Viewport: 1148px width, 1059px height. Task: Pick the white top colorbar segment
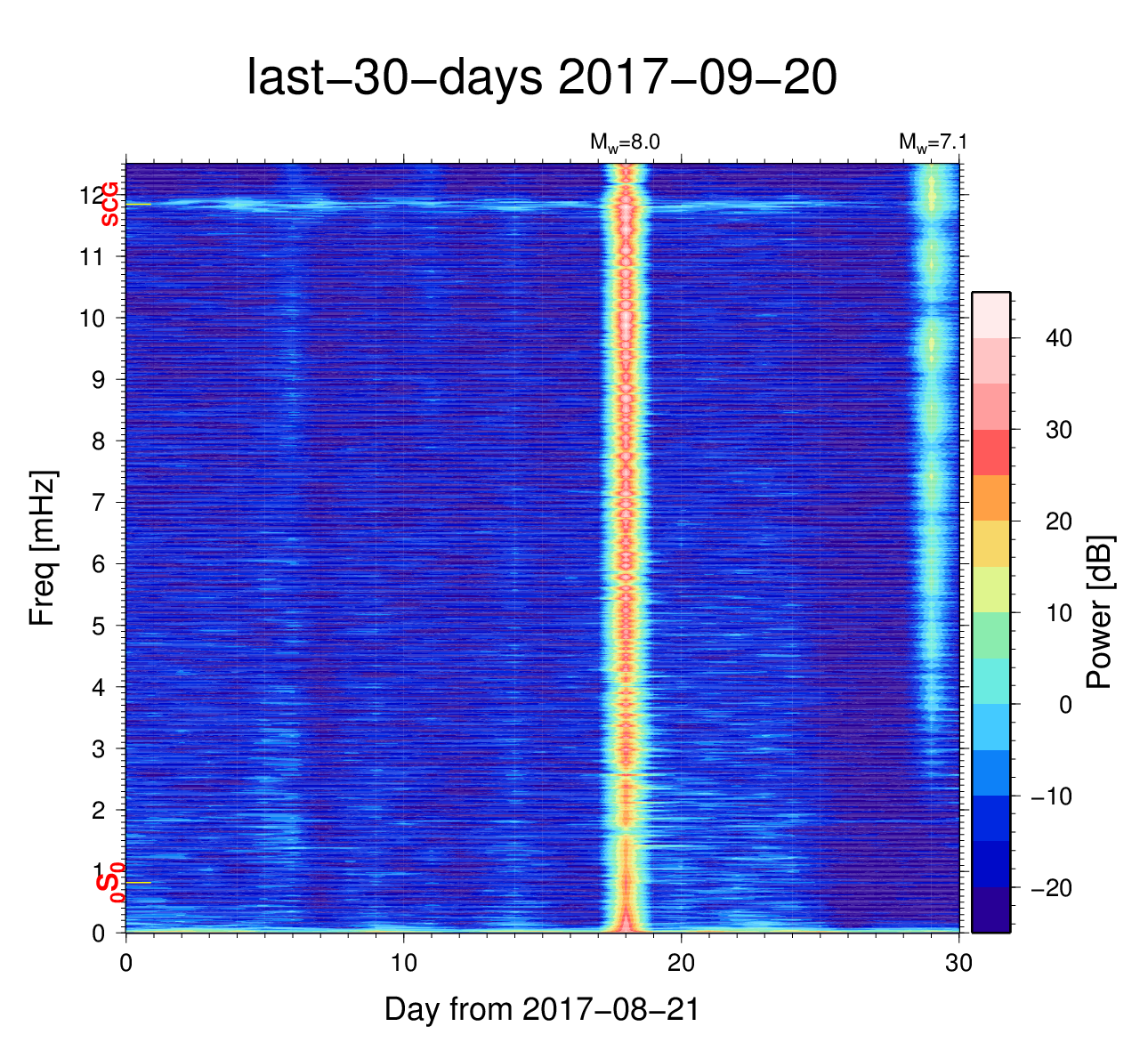pos(990,314)
